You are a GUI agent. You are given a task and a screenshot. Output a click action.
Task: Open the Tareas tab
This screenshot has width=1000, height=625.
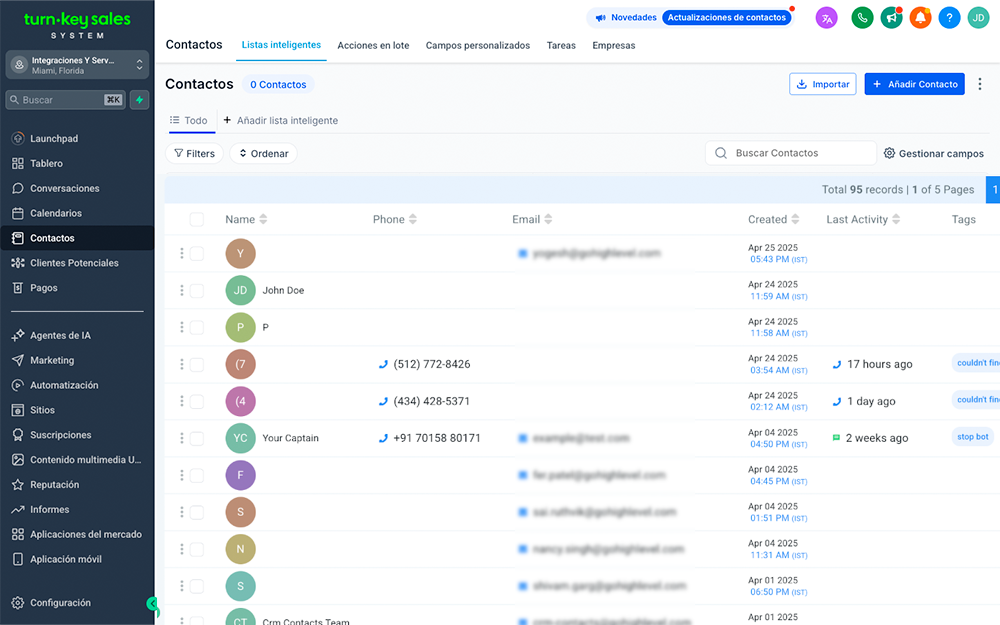point(561,45)
